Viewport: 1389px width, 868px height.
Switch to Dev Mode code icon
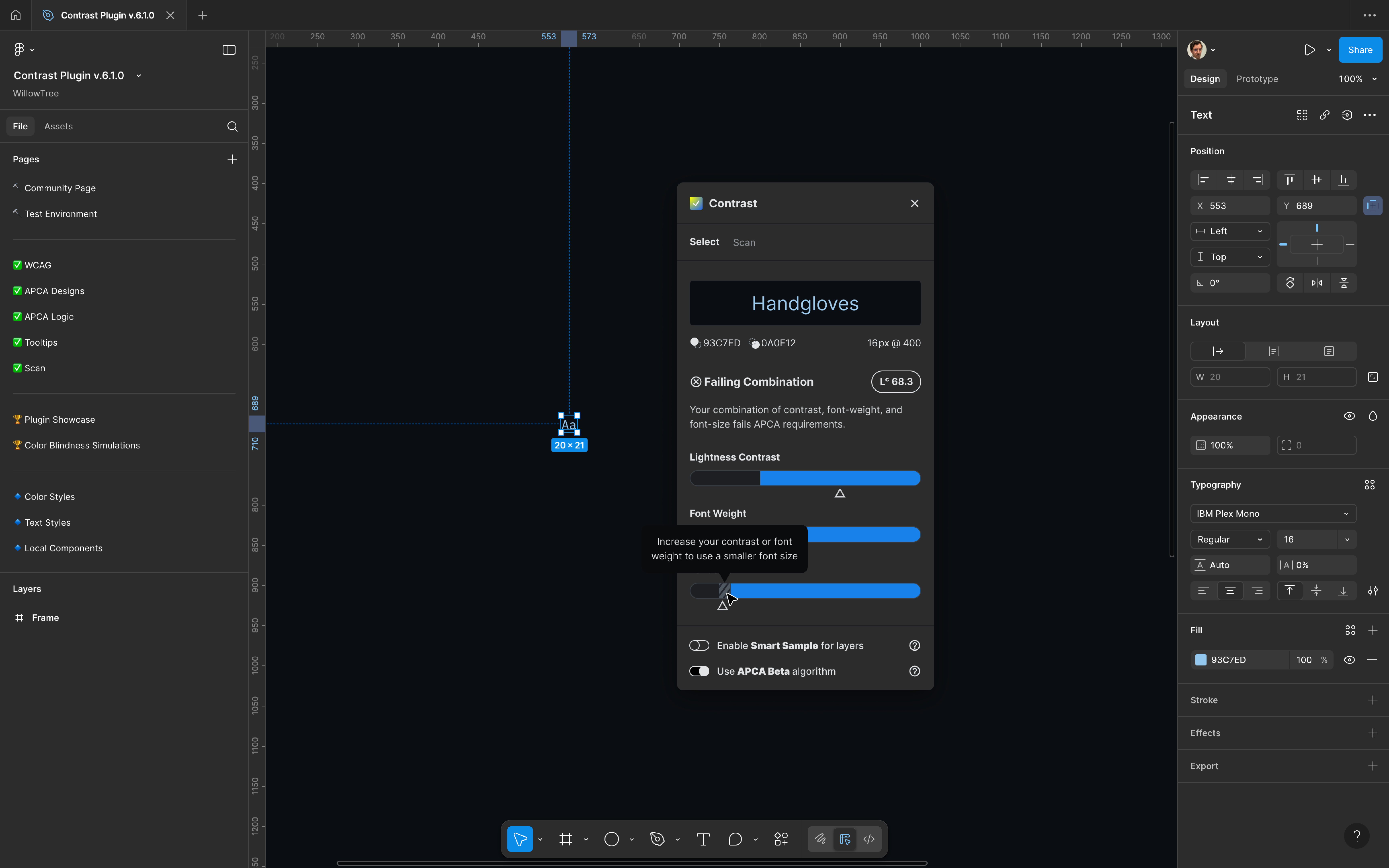pos(869,839)
